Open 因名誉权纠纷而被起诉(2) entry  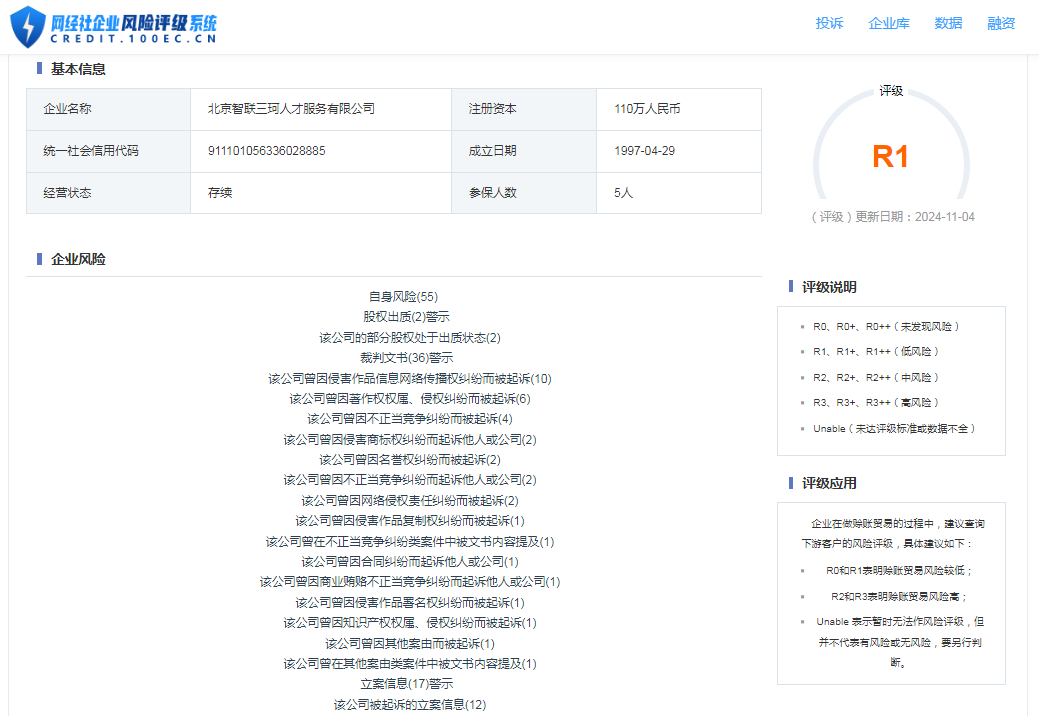tap(410, 460)
